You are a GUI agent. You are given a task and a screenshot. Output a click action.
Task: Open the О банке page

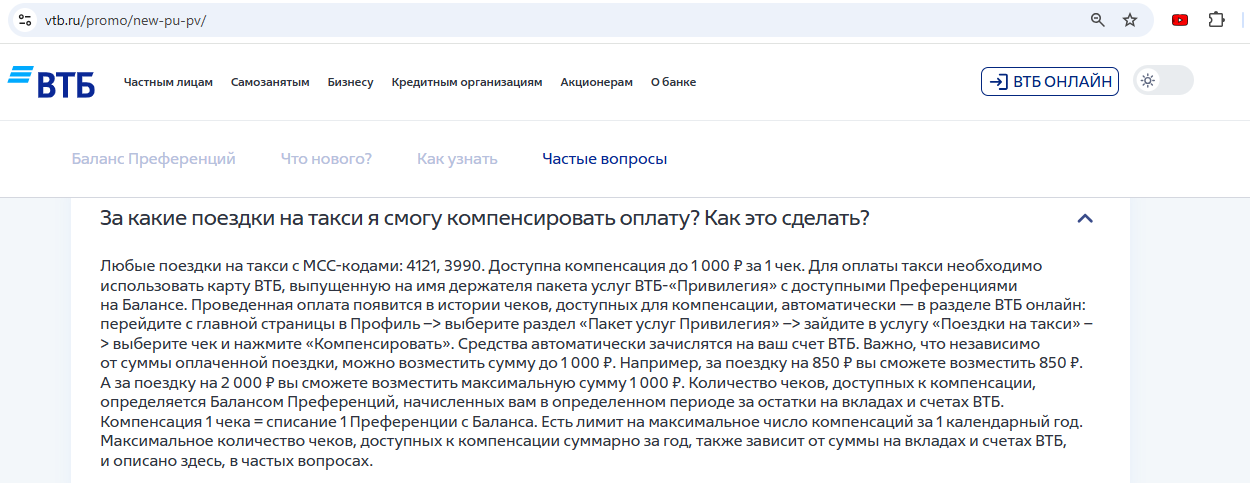[673, 82]
